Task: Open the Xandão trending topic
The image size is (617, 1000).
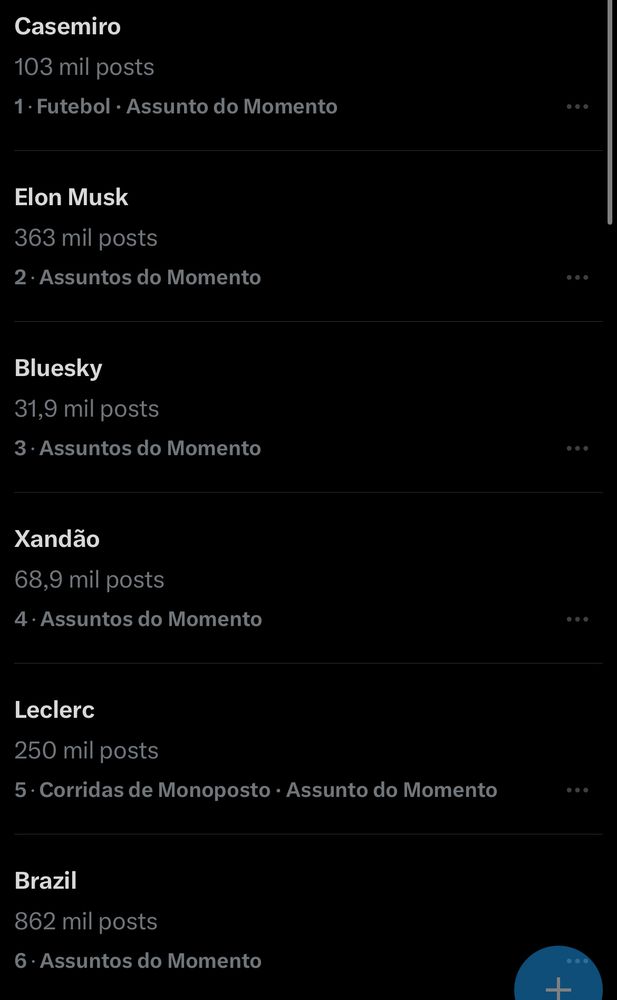Action: pyautogui.click(x=56, y=539)
